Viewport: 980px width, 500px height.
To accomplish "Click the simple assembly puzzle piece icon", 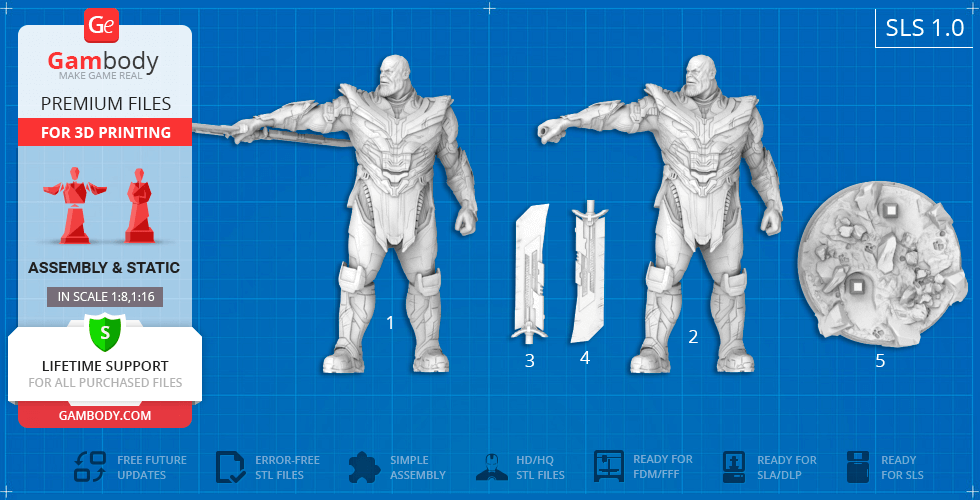I will click(365, 468).
